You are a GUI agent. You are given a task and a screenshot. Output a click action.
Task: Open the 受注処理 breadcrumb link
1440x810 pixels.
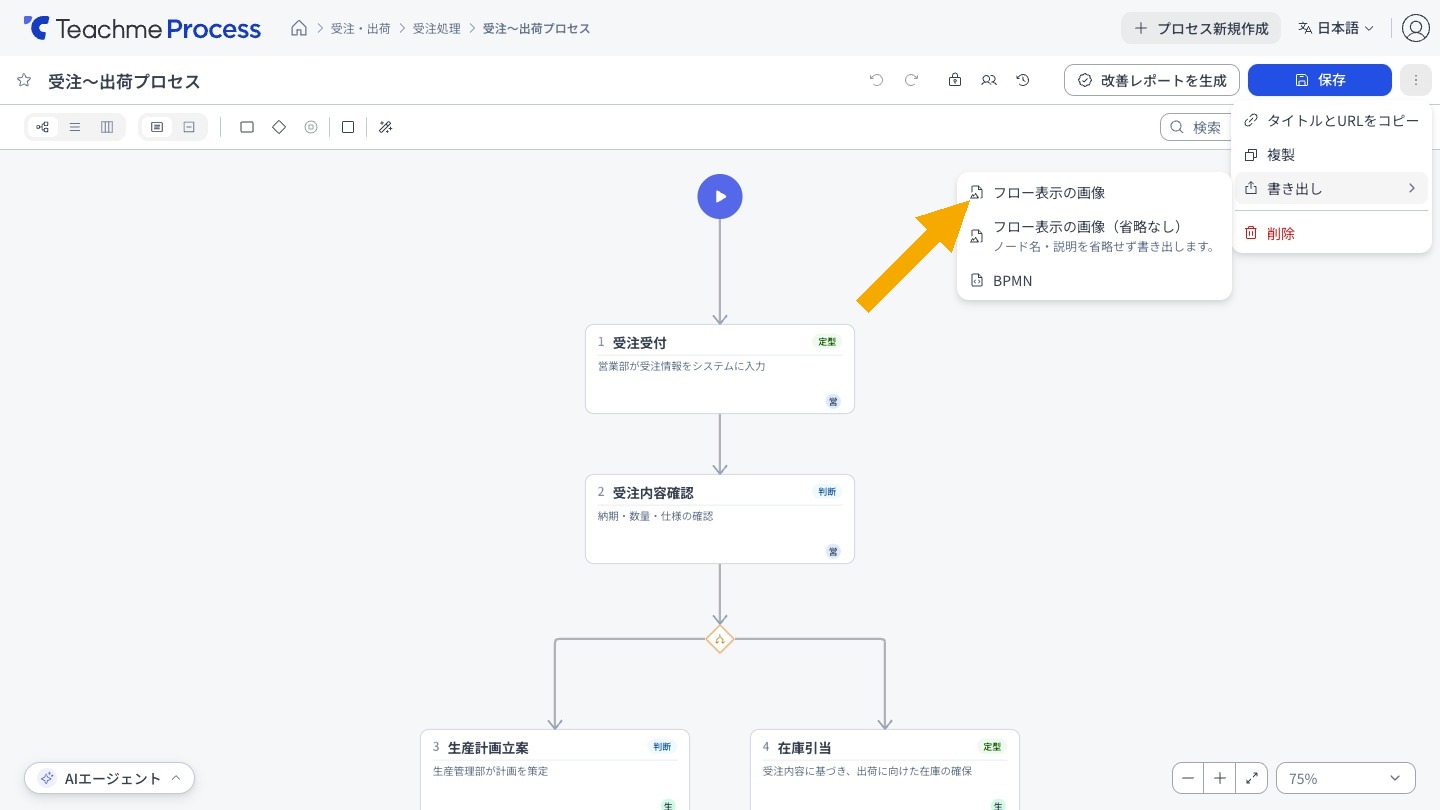click(x=437, y=28)
